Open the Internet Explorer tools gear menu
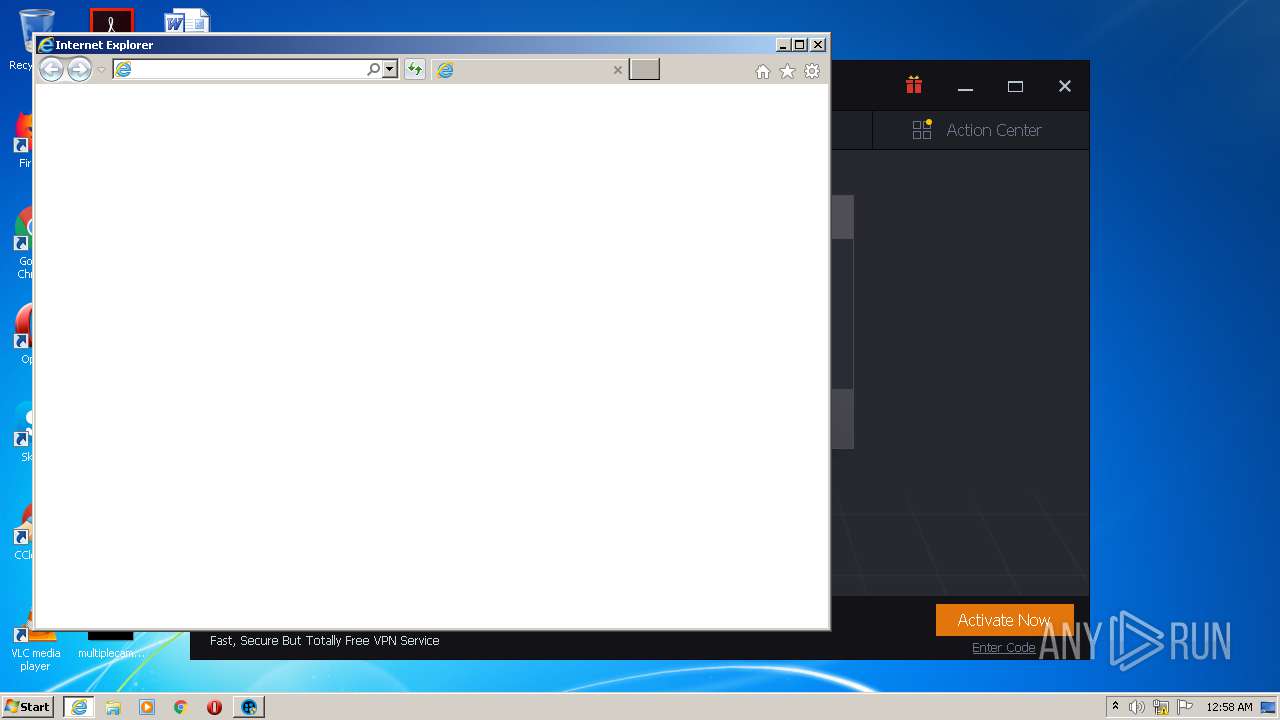This screenshot has width=1280, height=720. point(812,71)
